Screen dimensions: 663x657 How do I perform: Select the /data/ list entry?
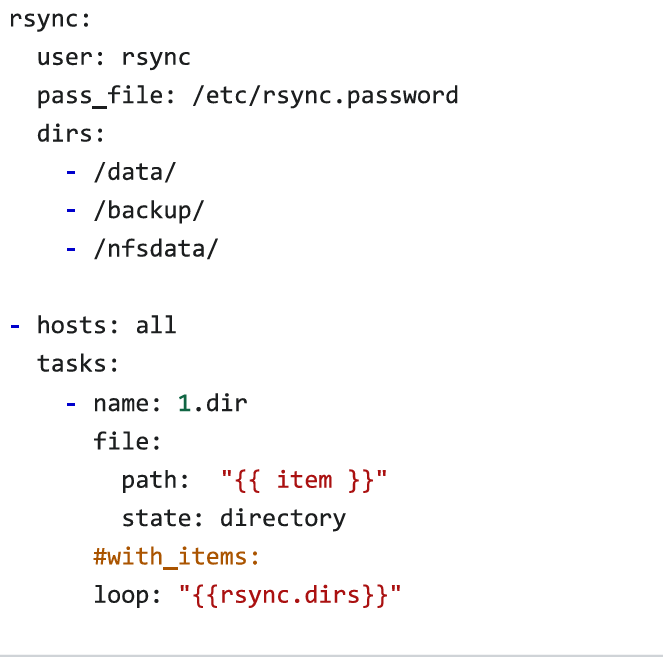click(x=134, y=172)
